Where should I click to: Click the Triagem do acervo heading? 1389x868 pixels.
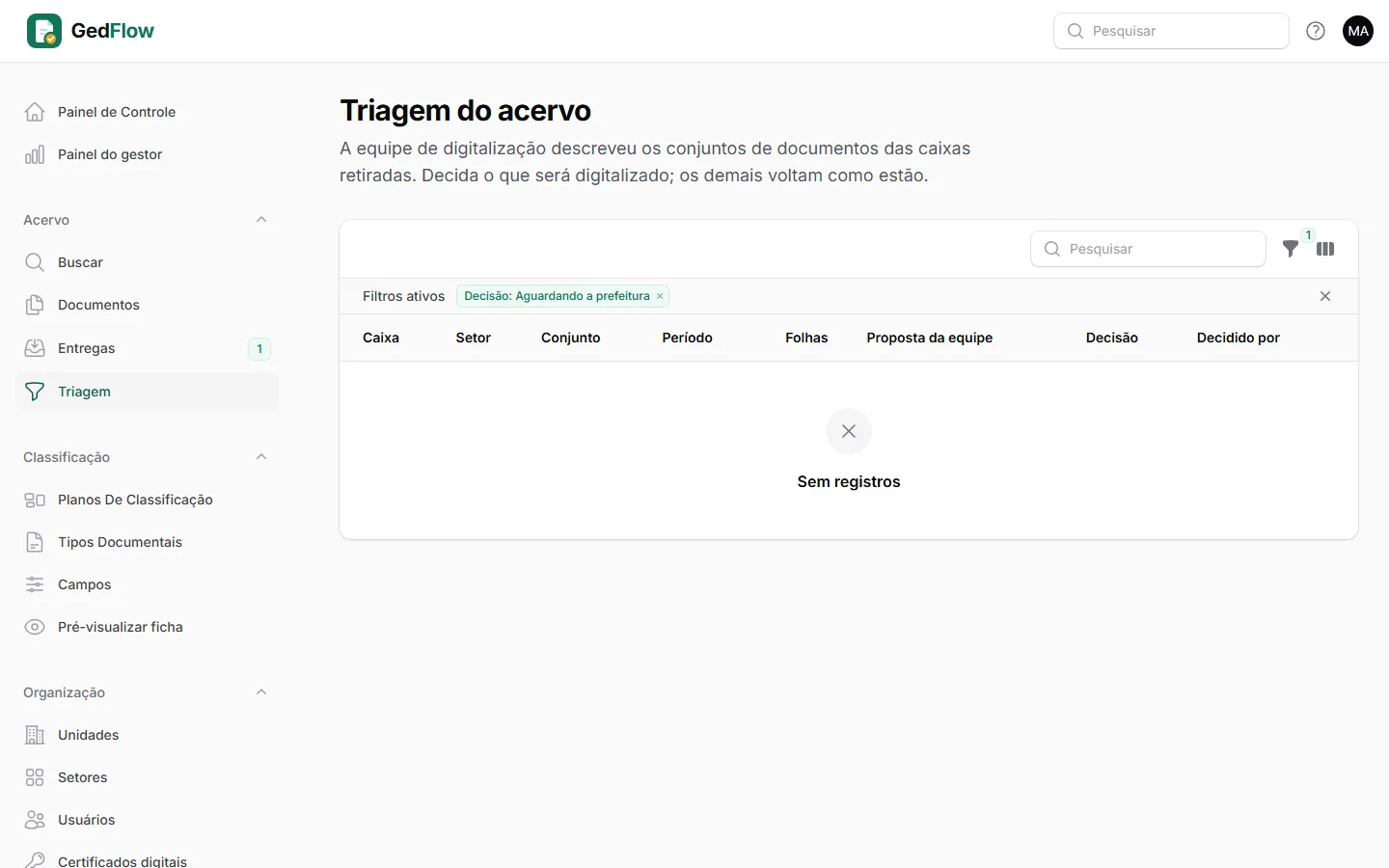[x=466, y=111]
